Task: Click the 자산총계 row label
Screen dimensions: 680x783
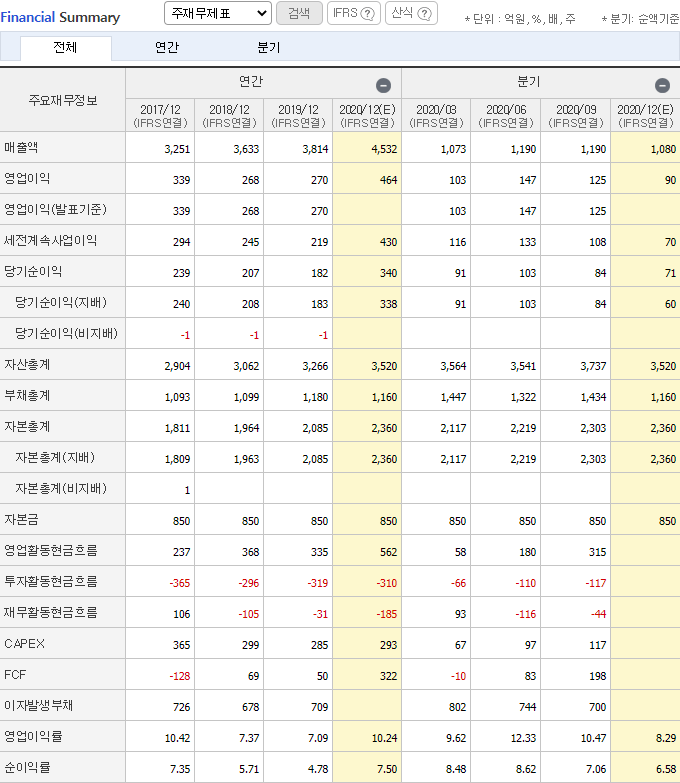Action: (27, 365)
